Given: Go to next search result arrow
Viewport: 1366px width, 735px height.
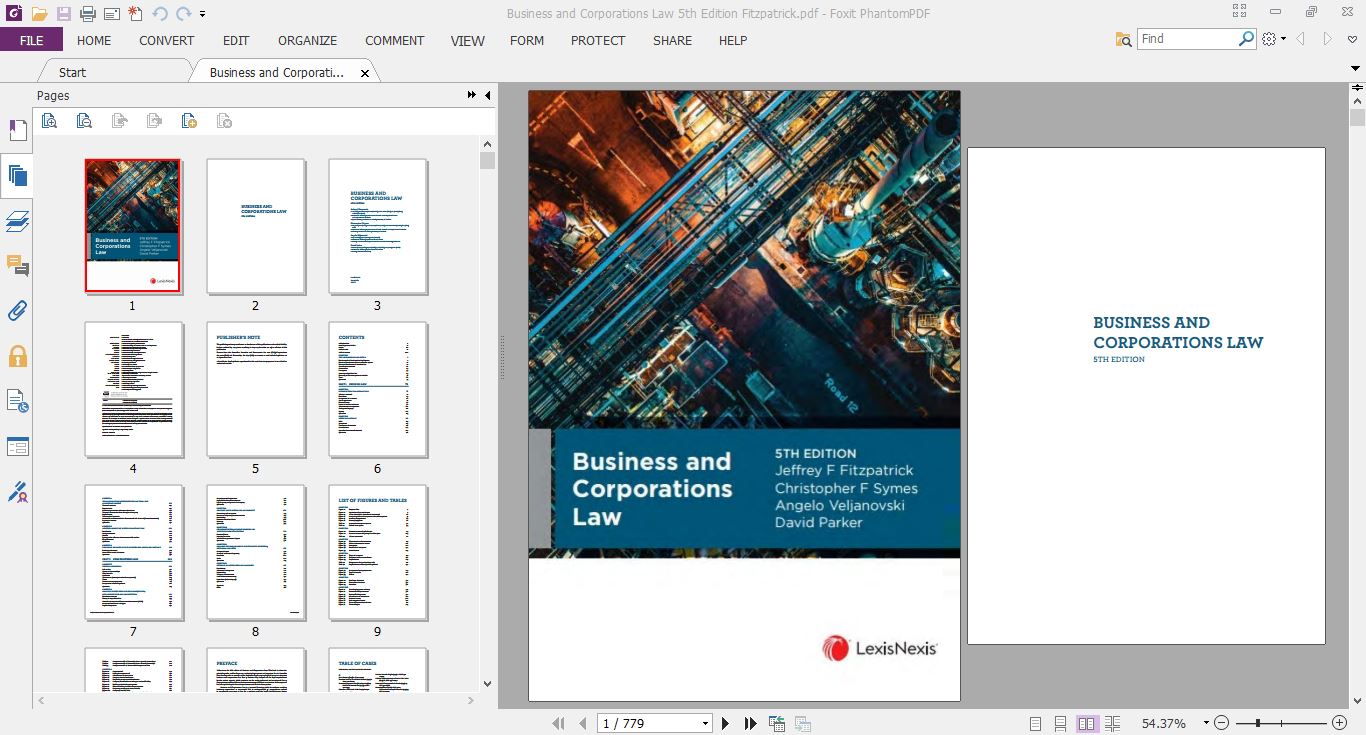Looking at the screenshot, I should point(1328,39).
